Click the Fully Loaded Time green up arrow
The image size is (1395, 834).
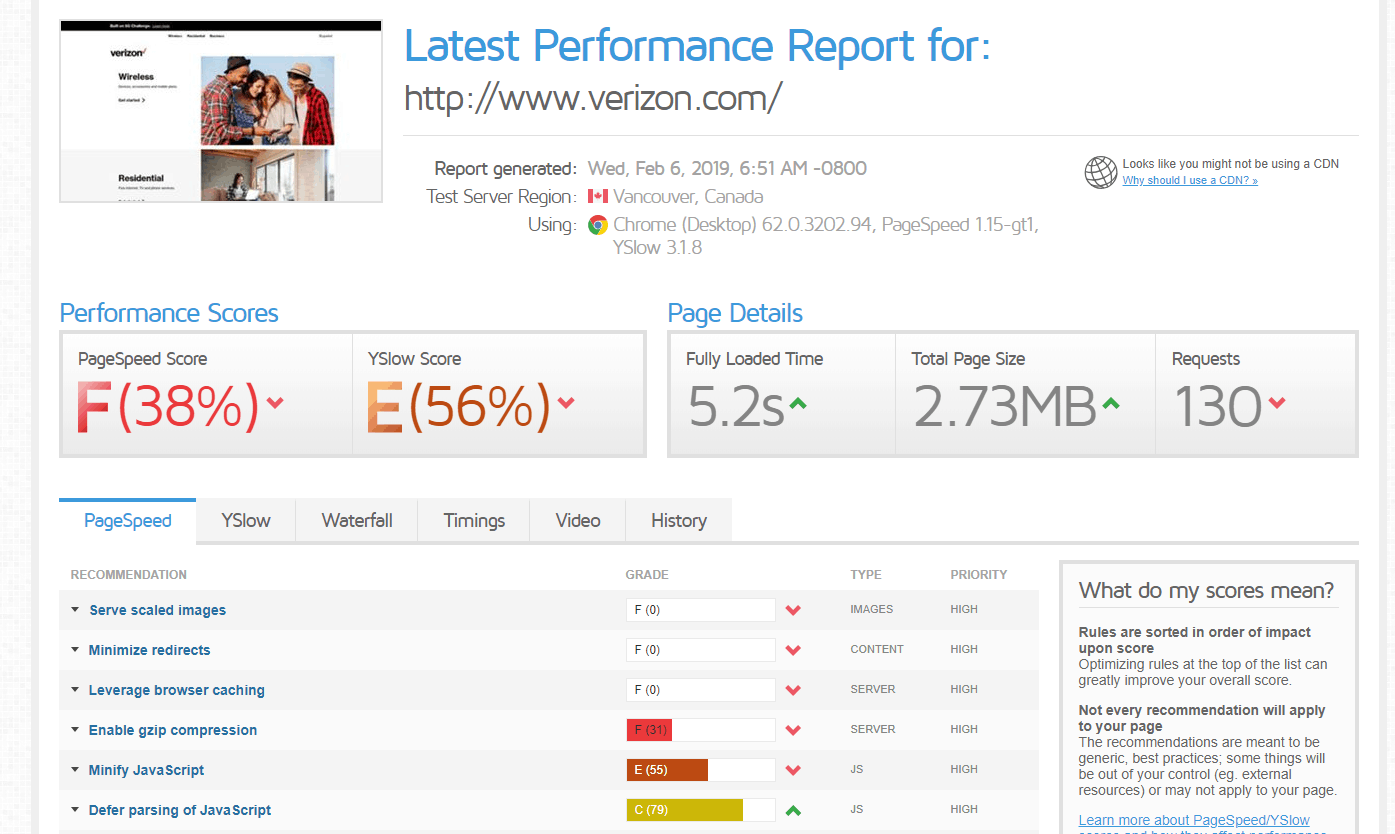point(798,404)
